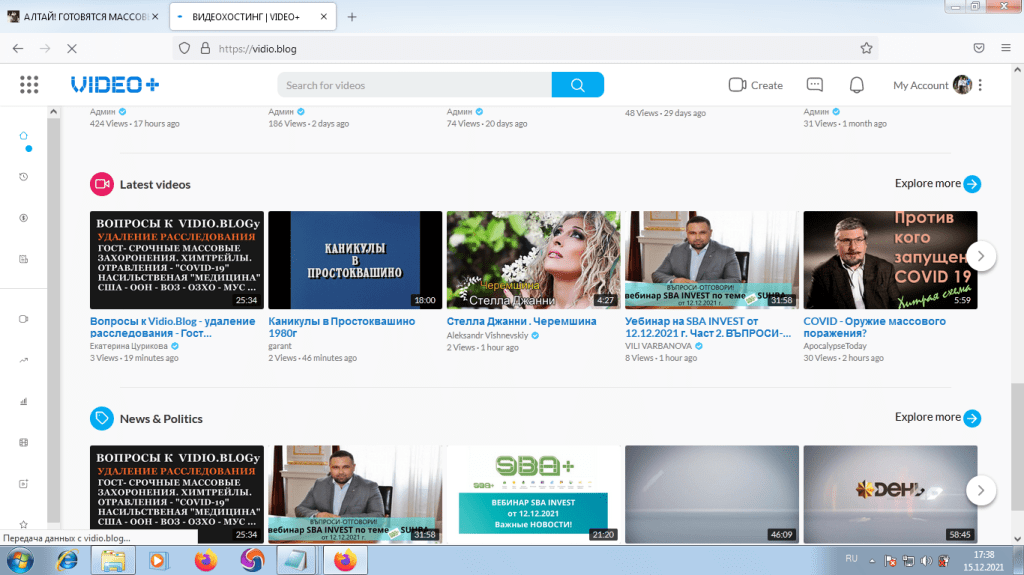Click the VIDEO+ logo
Screen dimensions: 1024x575
click(x=114, y=85)
